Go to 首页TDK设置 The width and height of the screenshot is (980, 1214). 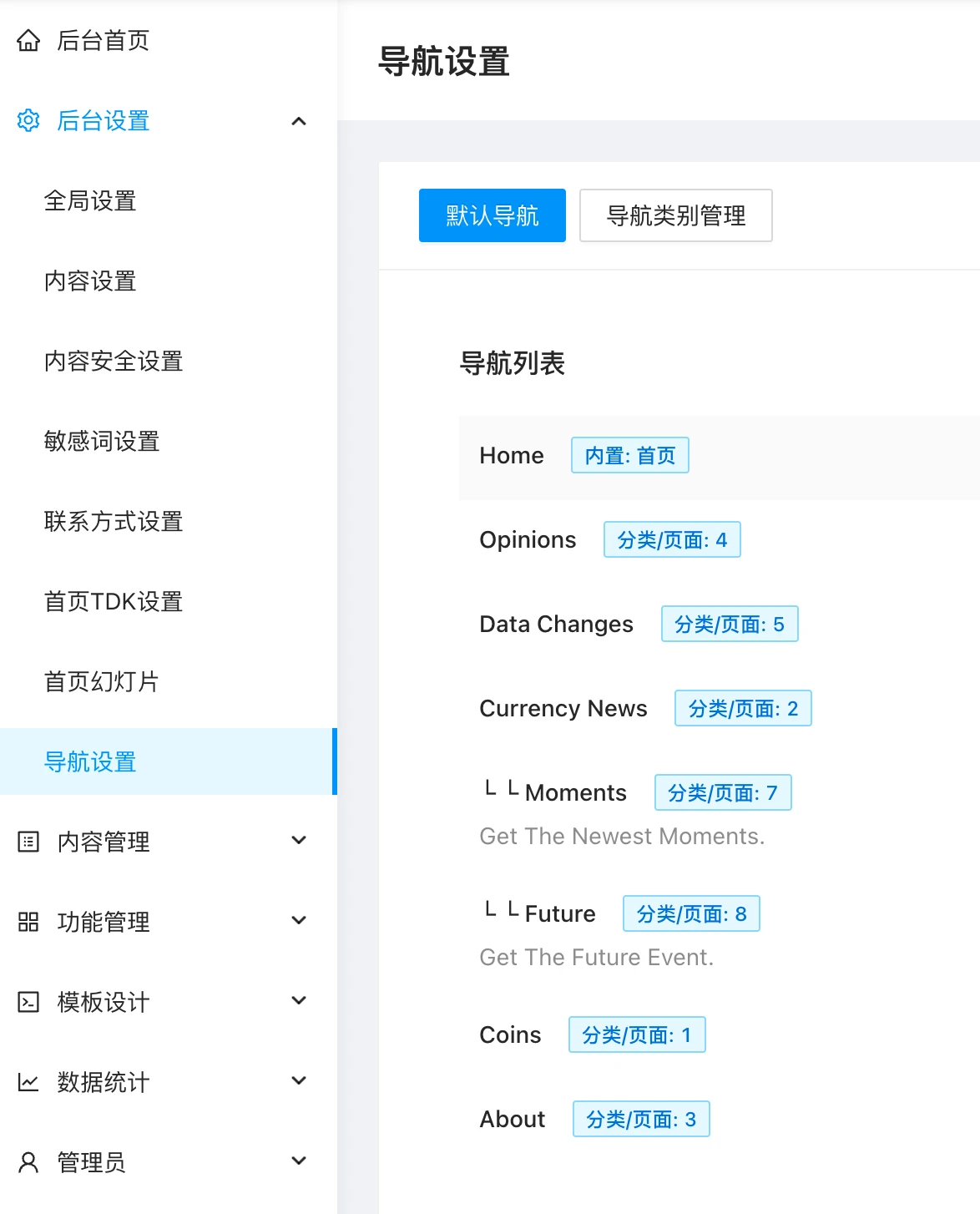(x=114, y=602)
